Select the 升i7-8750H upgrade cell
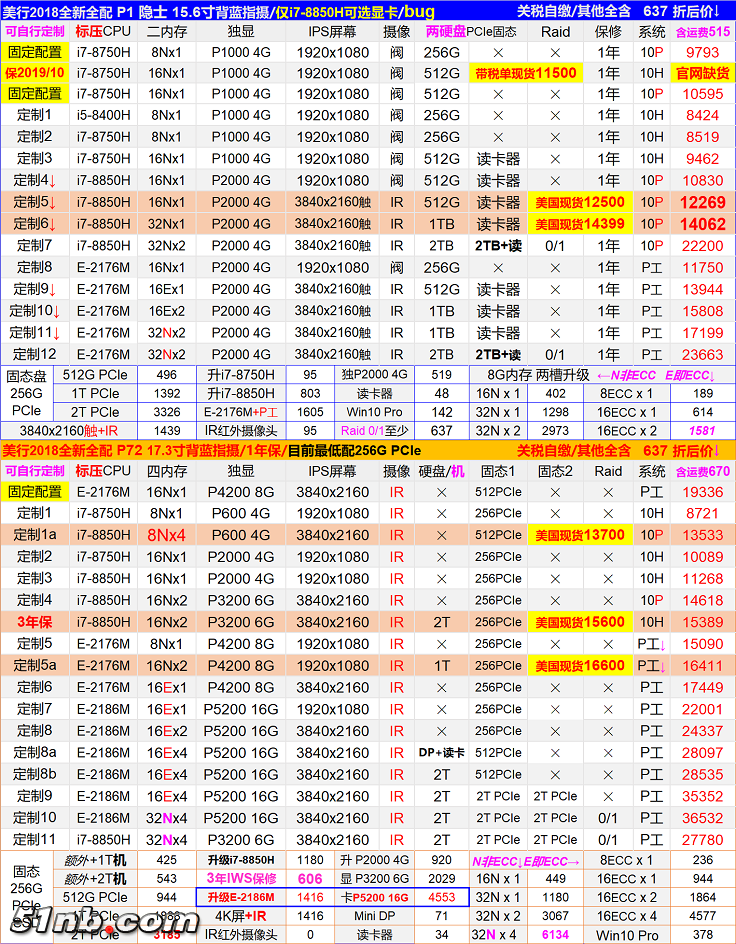 click(241, 374)
